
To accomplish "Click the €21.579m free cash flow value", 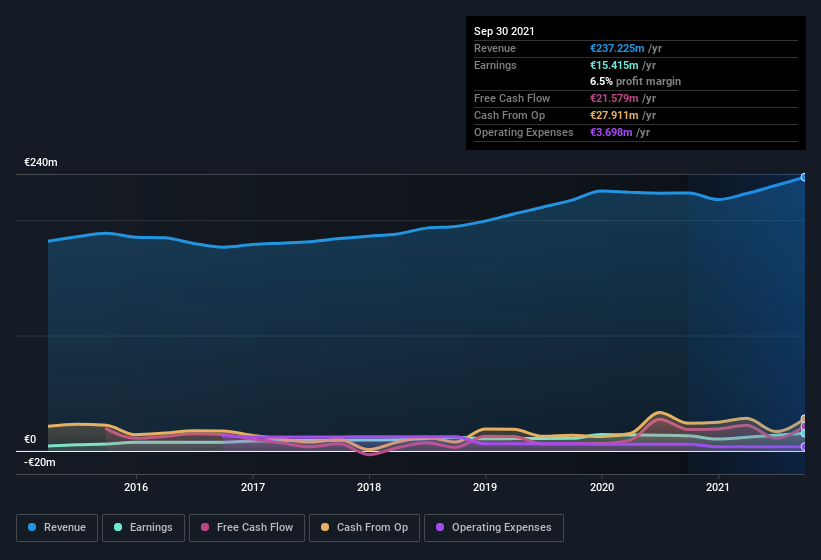I will pyautogui.click(x=614, y=98).
